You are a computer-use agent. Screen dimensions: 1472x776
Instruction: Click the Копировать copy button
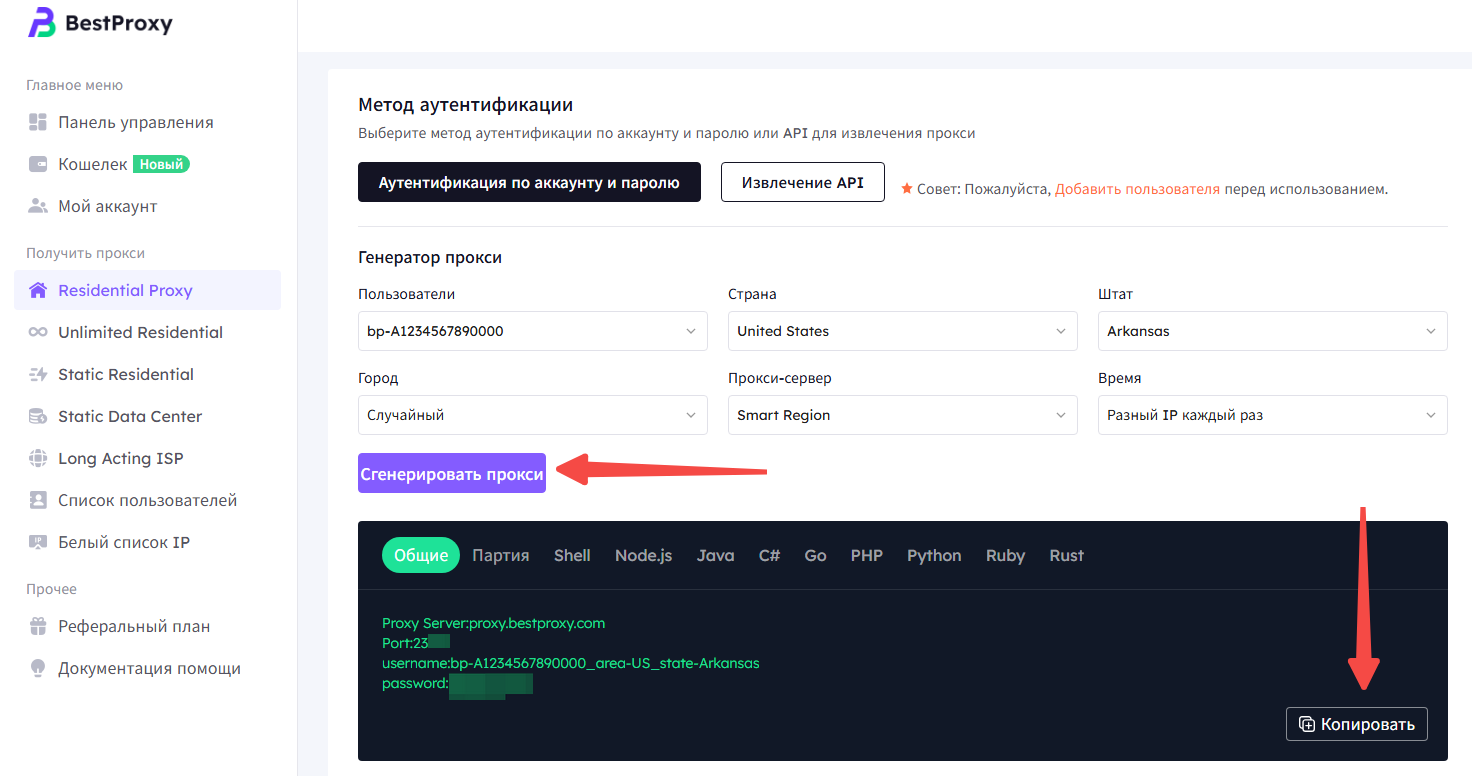pos(1356,724)
